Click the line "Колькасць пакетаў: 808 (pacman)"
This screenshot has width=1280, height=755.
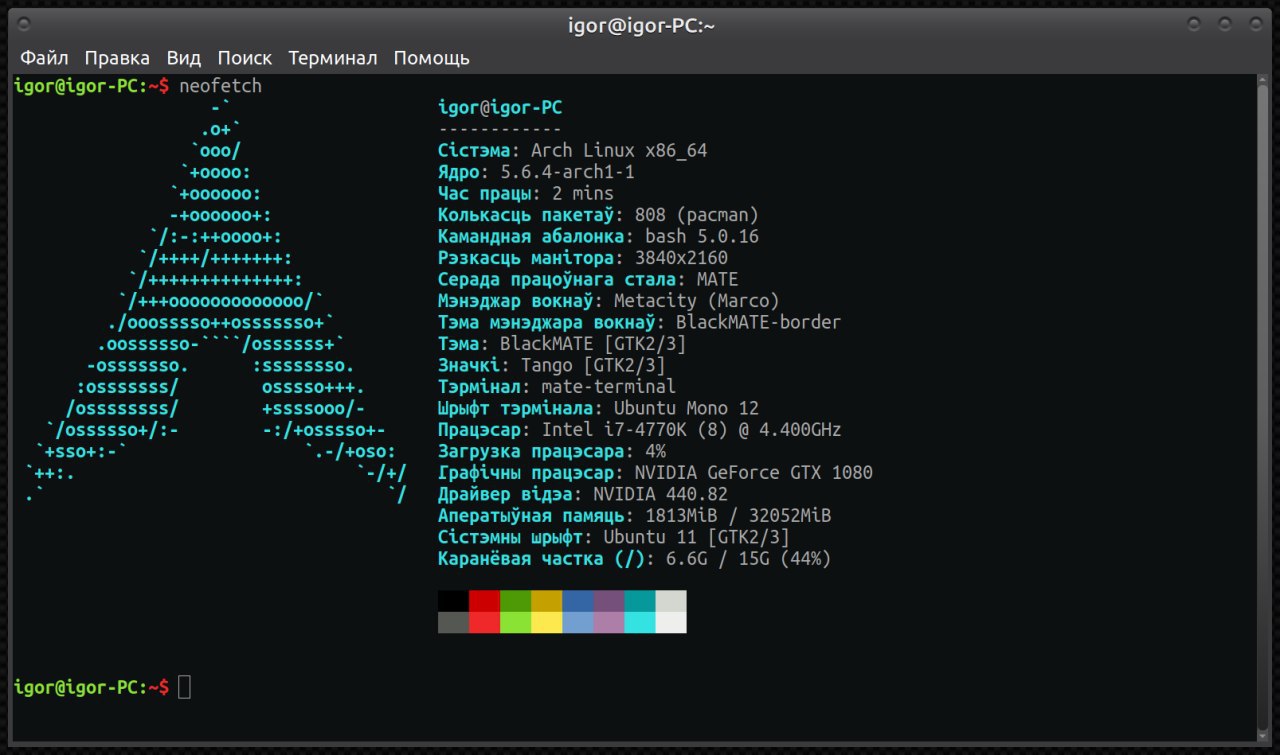point(599,215)
